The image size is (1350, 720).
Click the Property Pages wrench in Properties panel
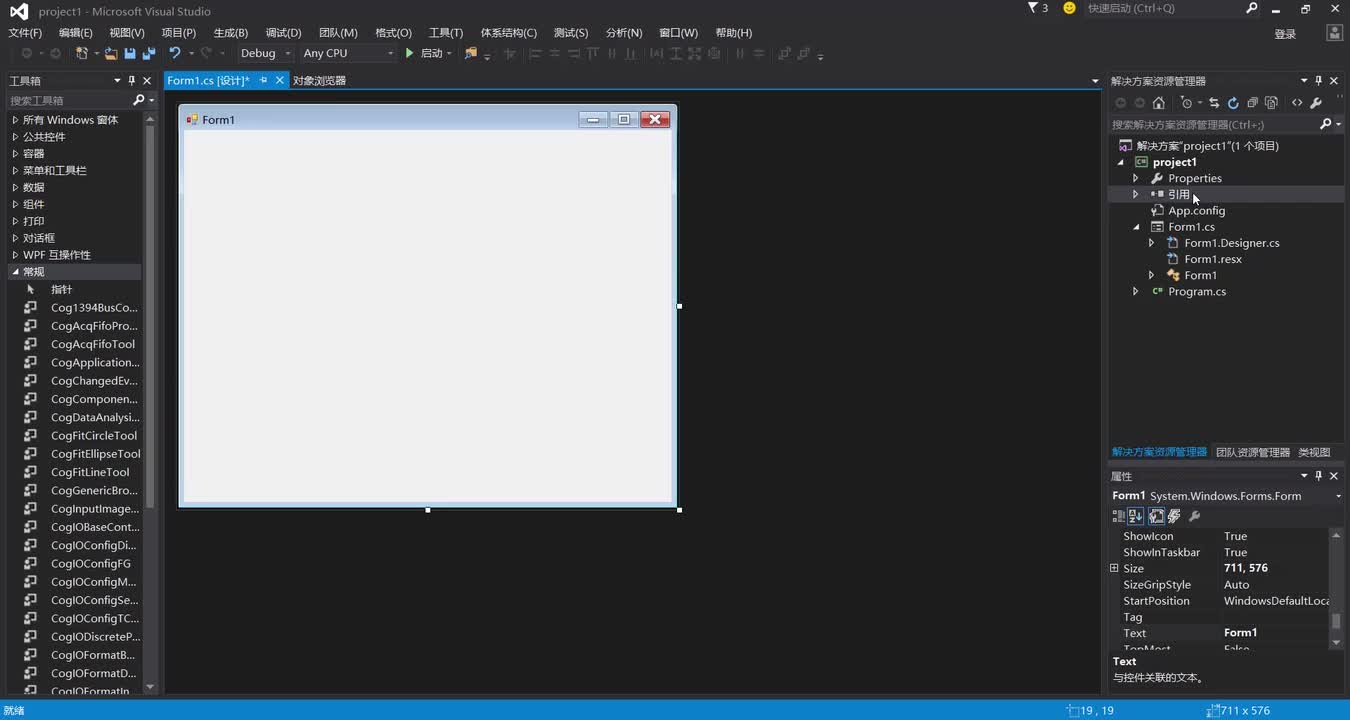click(x=1194, y=516)
